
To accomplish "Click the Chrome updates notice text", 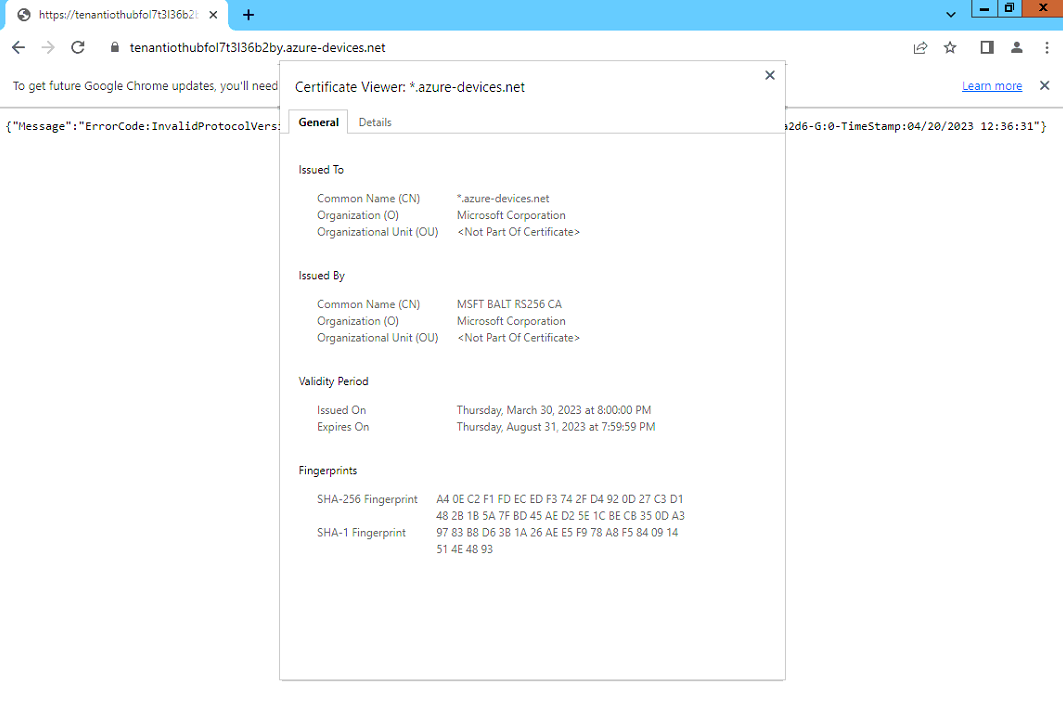I will (145, 86).
